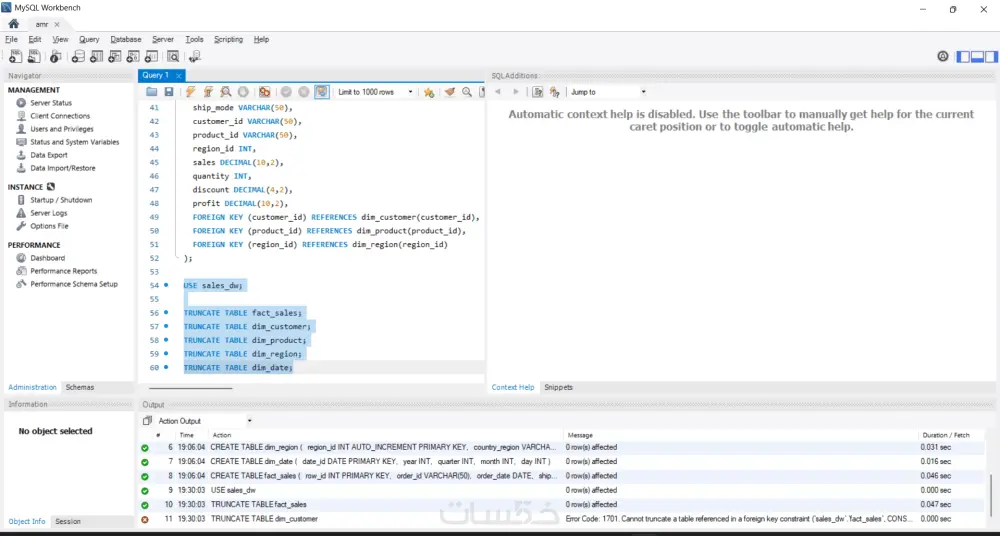Toggle the bottom output panel visibility

(977, 57)
